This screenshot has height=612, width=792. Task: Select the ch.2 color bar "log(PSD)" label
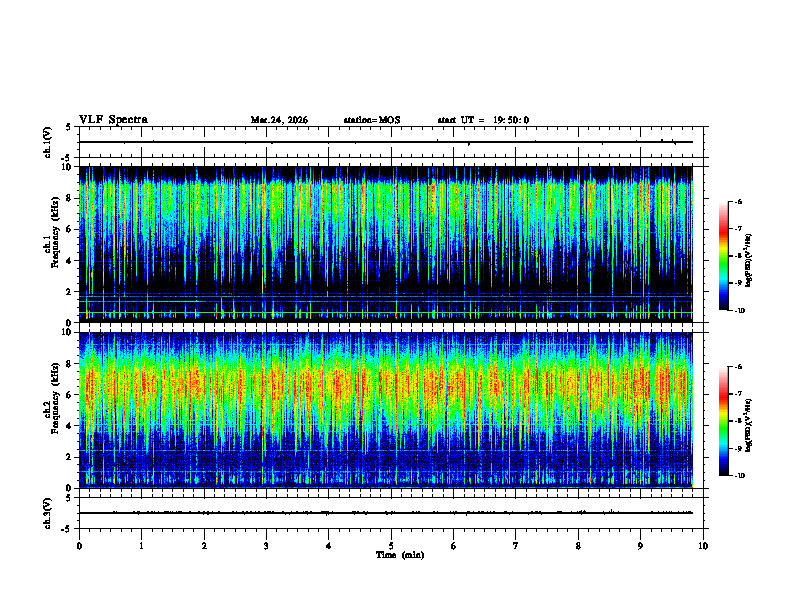749,425
